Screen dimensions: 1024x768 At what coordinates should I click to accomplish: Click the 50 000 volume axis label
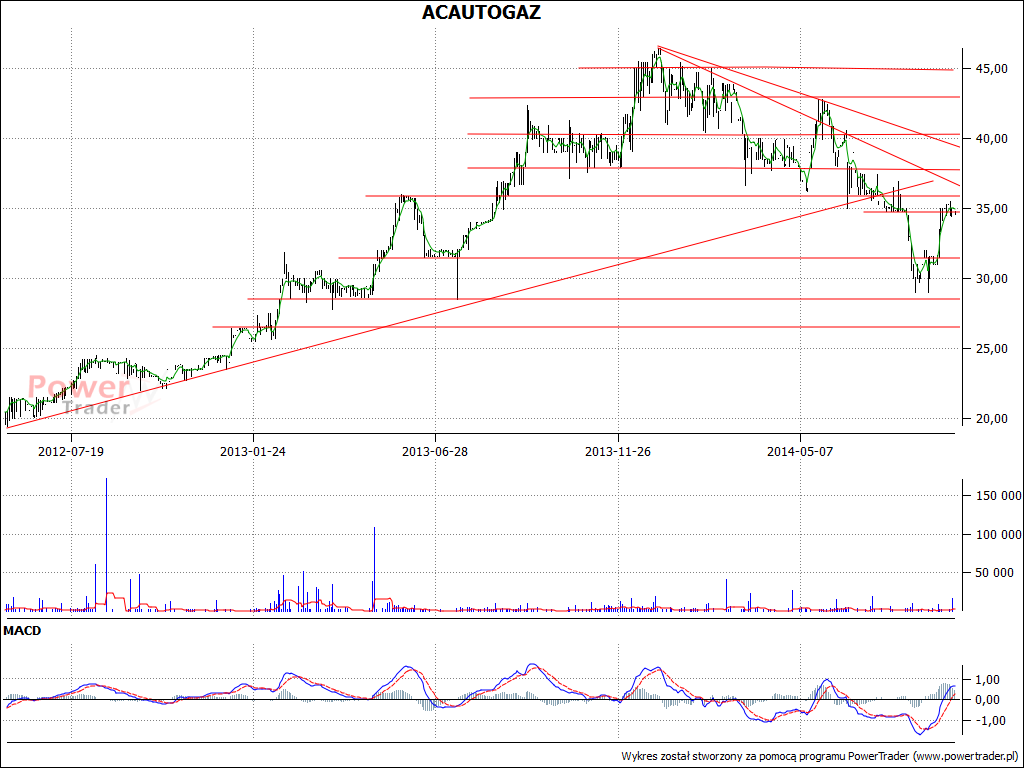click(995, 573)
